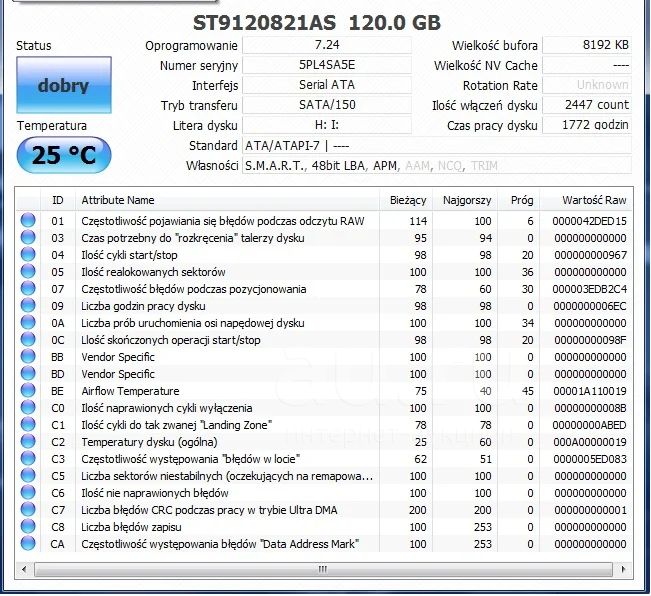Click the serial number field 5PL4SA5E

coord(327,65)
